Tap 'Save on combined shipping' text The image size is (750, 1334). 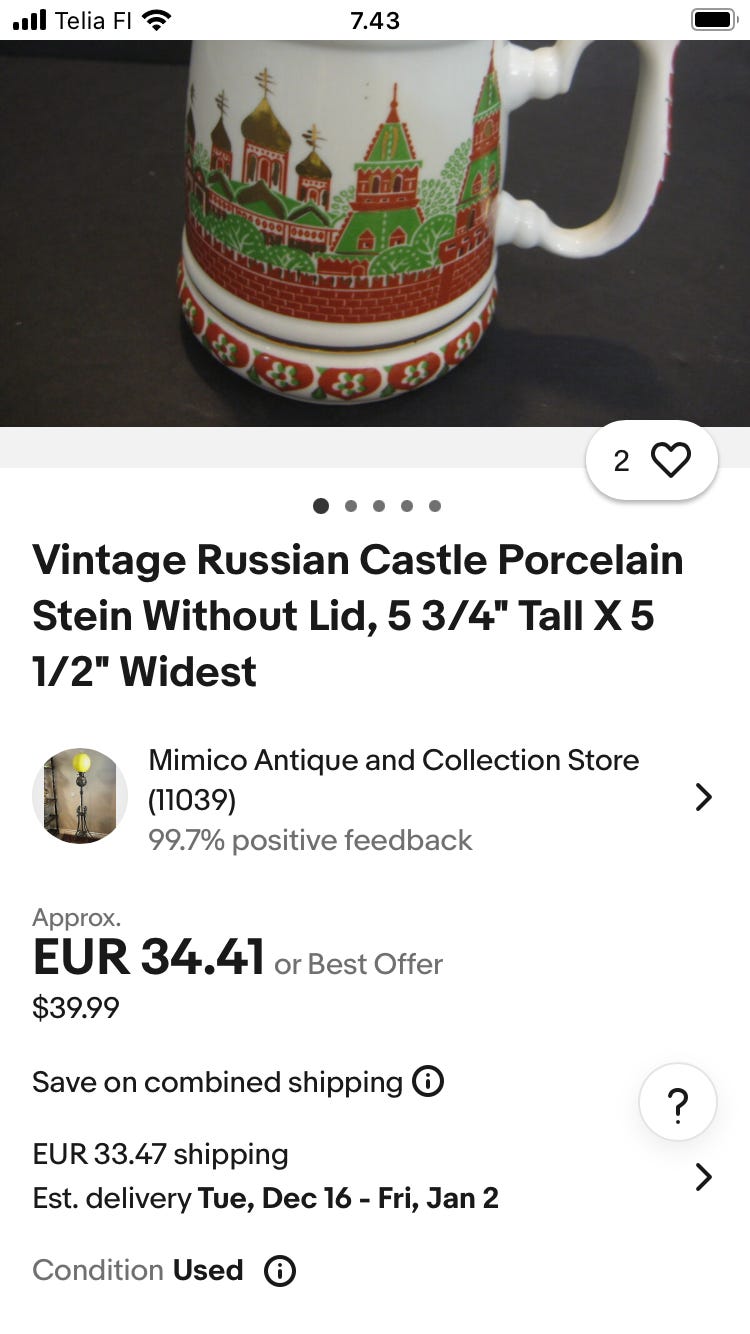point(217,1082)
